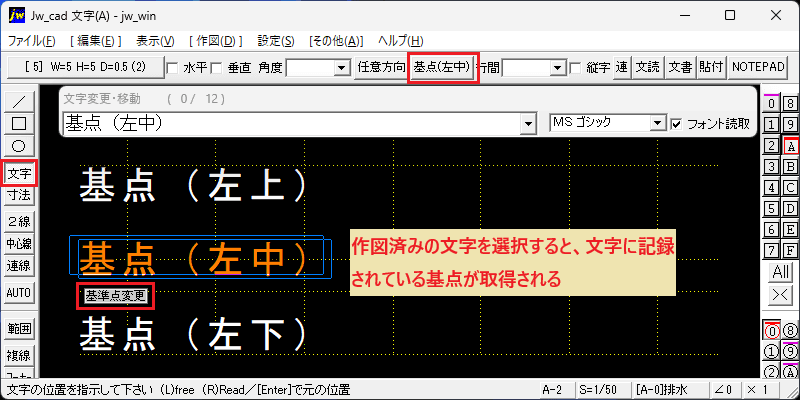Expand the 行間 line spacing dropdown

point(558,68)
